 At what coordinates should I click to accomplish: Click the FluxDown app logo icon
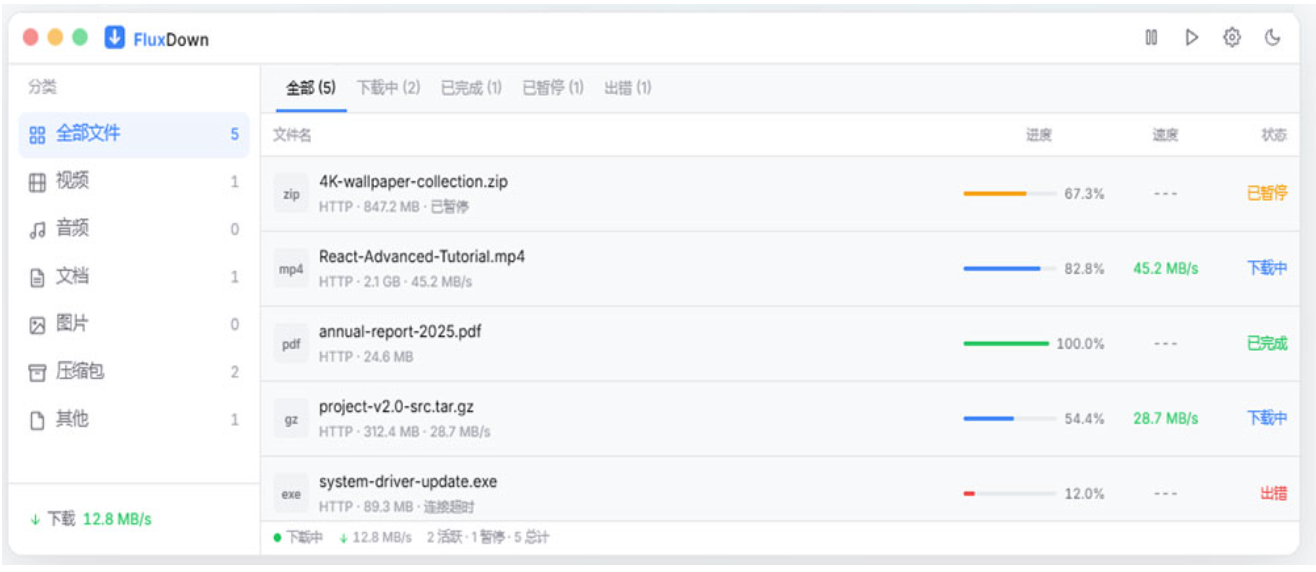[x=115, y=38]
